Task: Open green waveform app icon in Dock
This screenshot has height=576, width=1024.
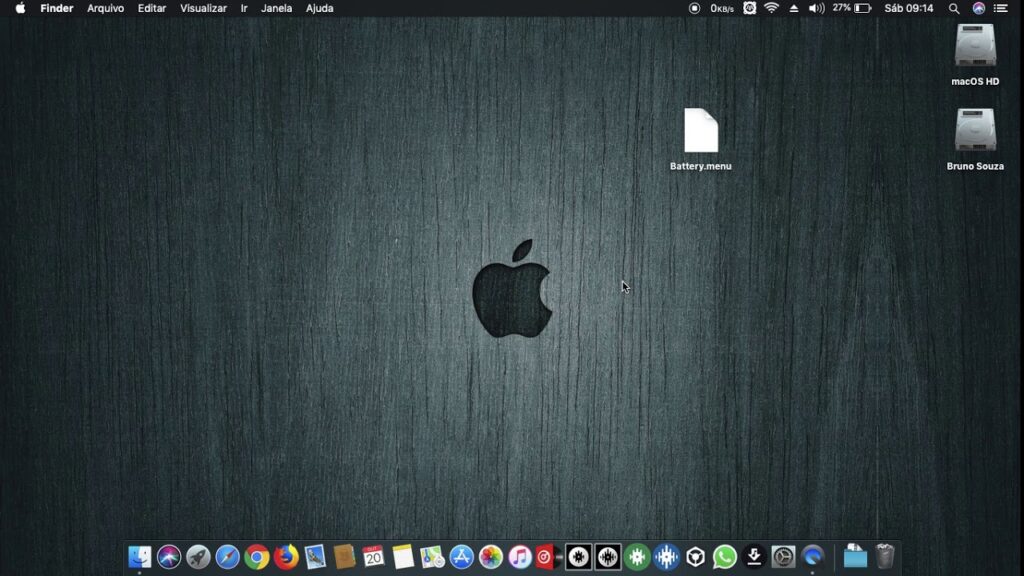Action: 637,557
